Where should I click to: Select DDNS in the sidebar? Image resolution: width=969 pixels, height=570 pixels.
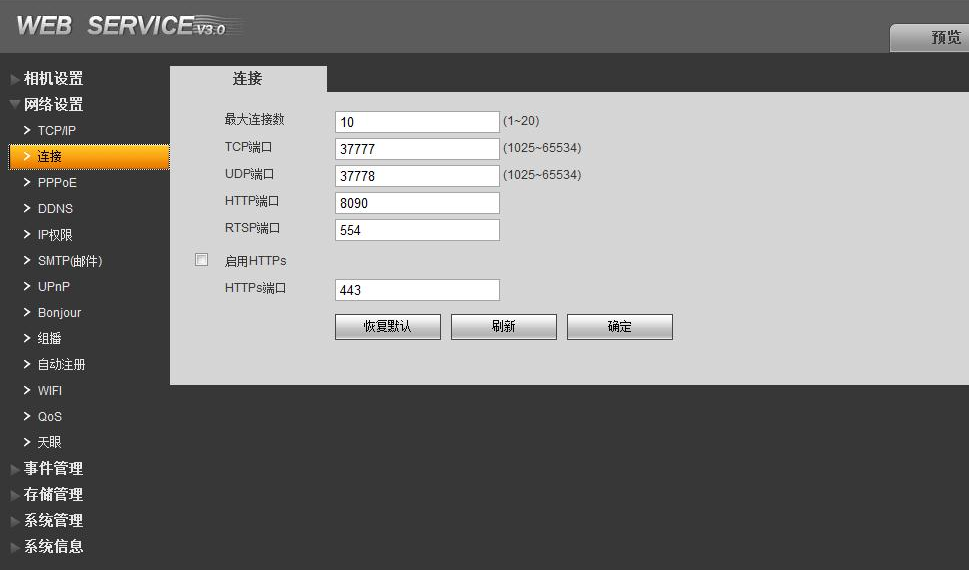point(55,209)
